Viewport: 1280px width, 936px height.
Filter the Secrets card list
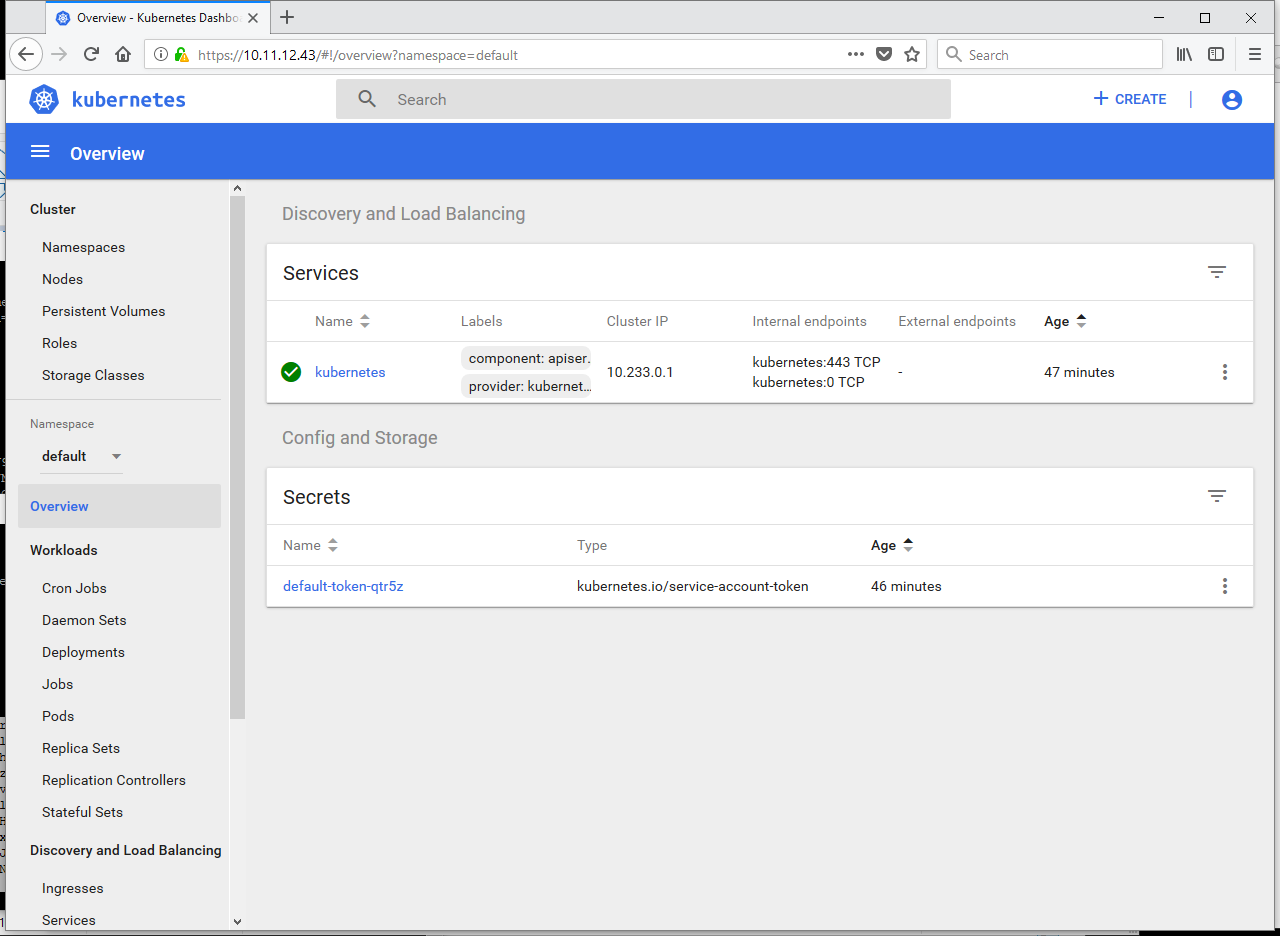1217,496
